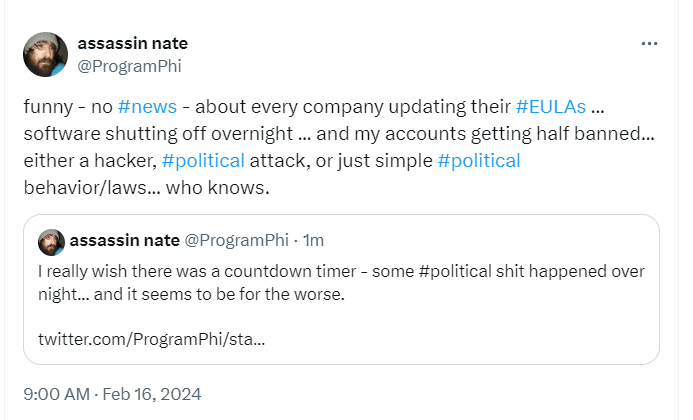Click #political hashtag after 'just simple'
Screen dimensions: 693x420
point(479,160)
